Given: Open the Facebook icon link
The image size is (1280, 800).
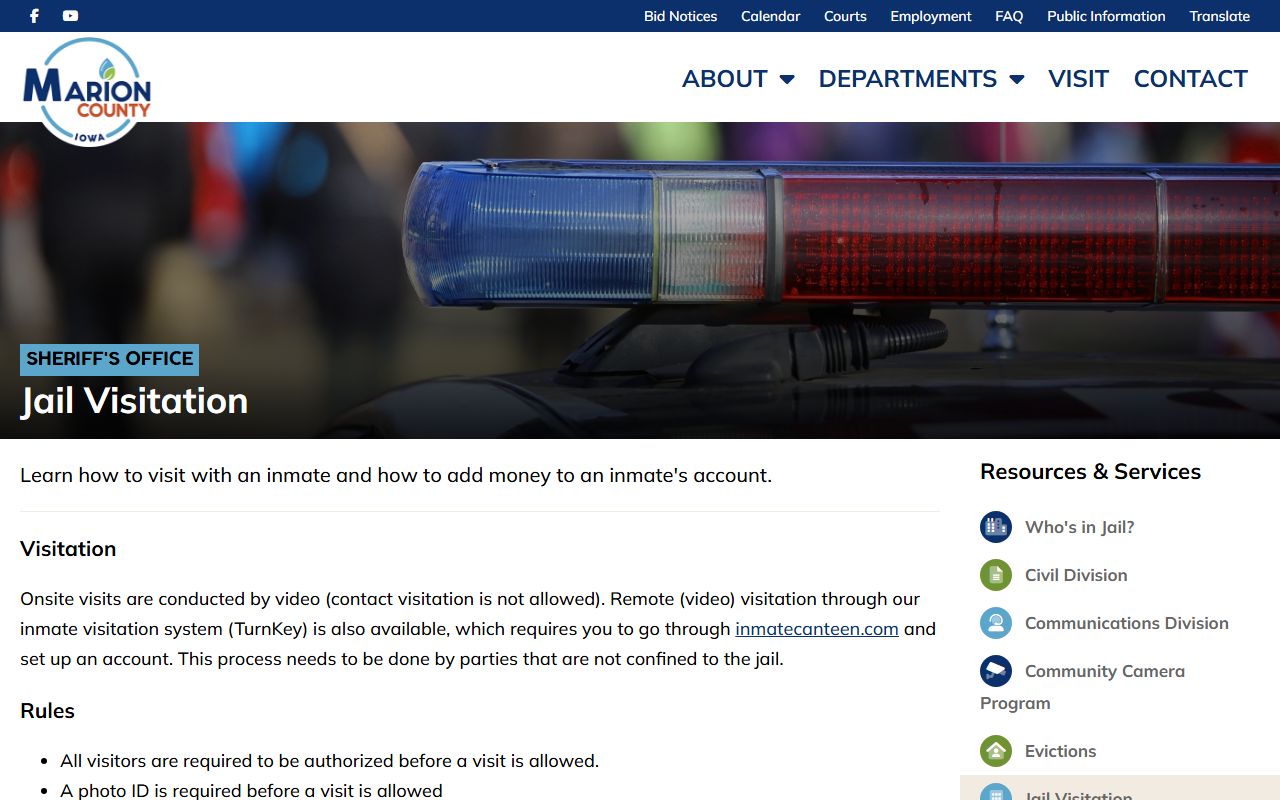Looking at the screenshot, I should coord(34,16).
